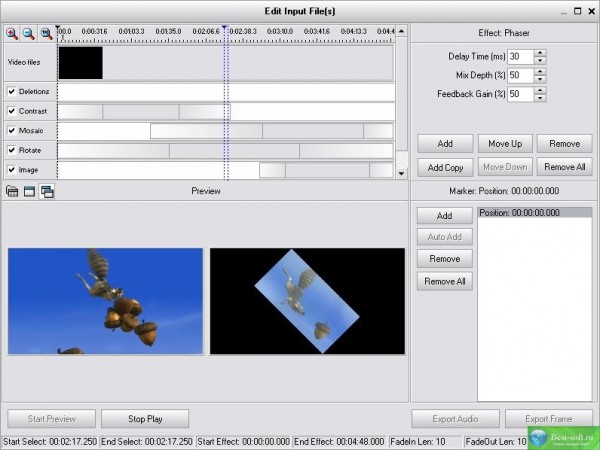Select the dual-window preview icon
This screenshot has height=450, width=600.
pyautogui.click(x=46, y=191)
